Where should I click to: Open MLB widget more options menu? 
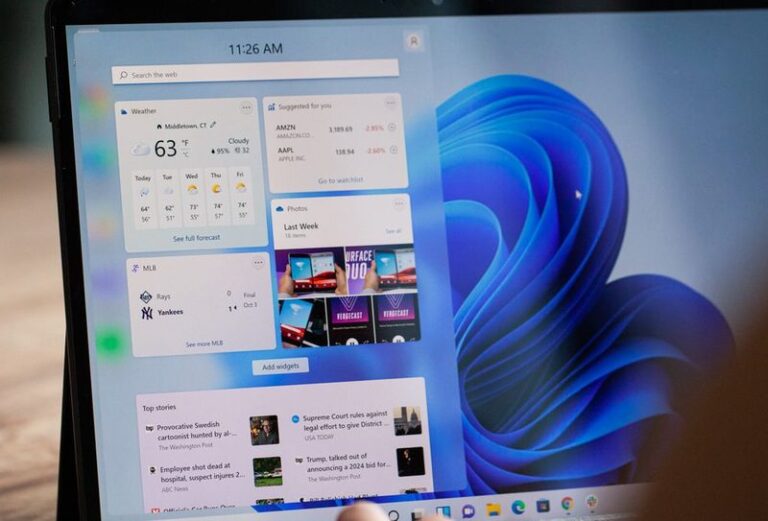tap(258, 263)
